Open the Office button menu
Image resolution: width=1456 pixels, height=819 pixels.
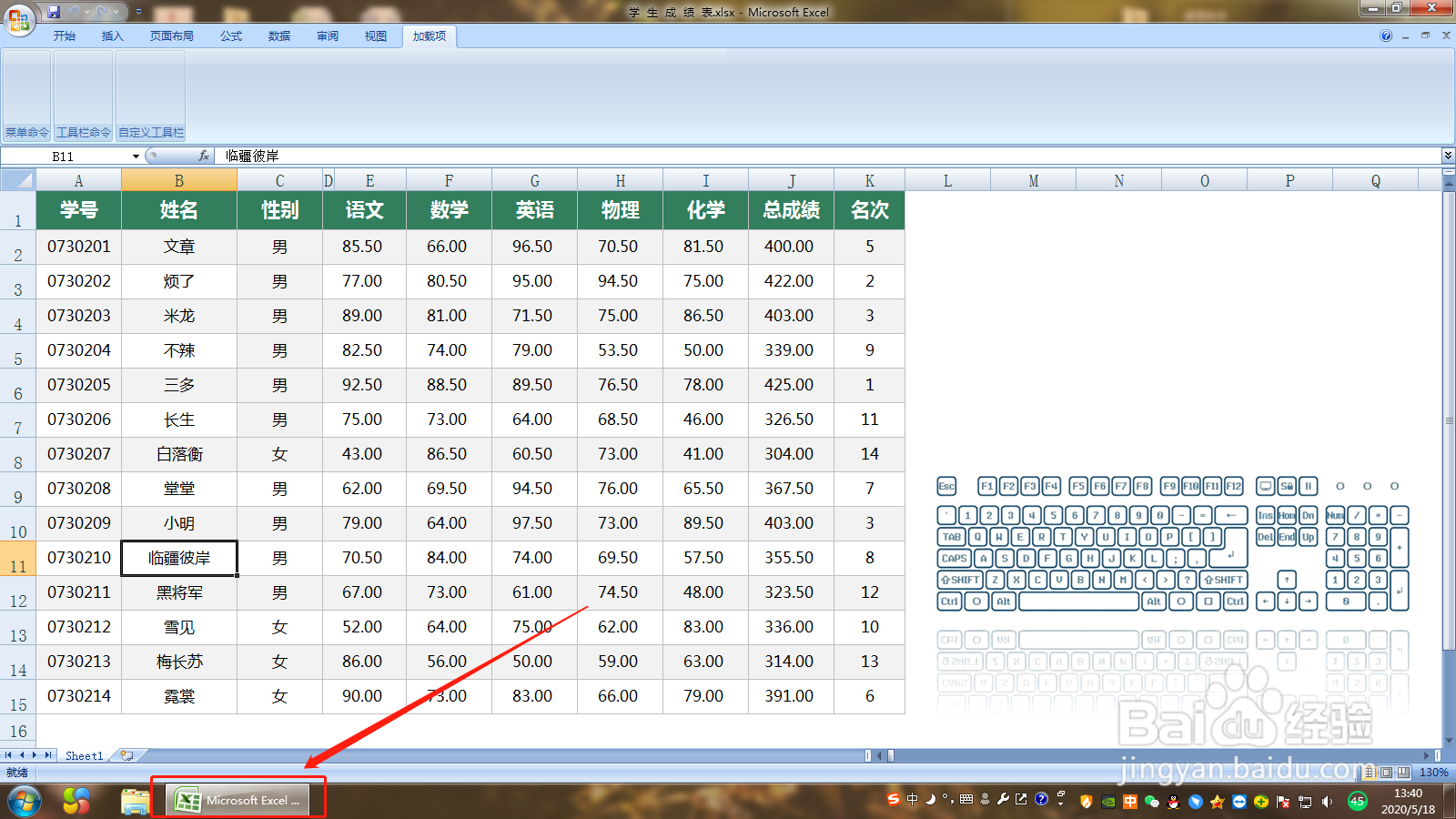pos(18,18)
